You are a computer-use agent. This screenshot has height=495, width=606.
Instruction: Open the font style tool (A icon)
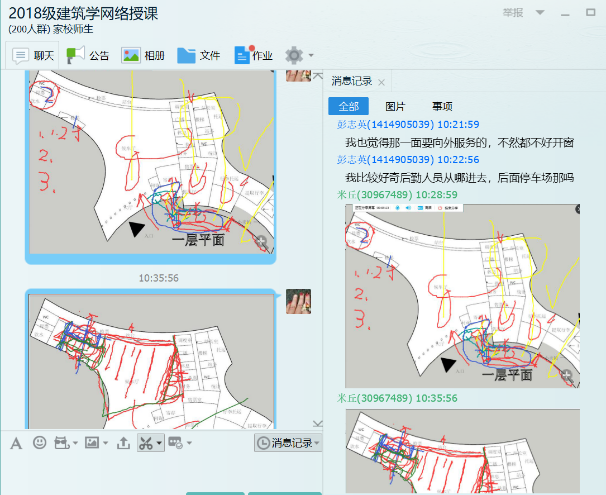click(x=18, y=442)
